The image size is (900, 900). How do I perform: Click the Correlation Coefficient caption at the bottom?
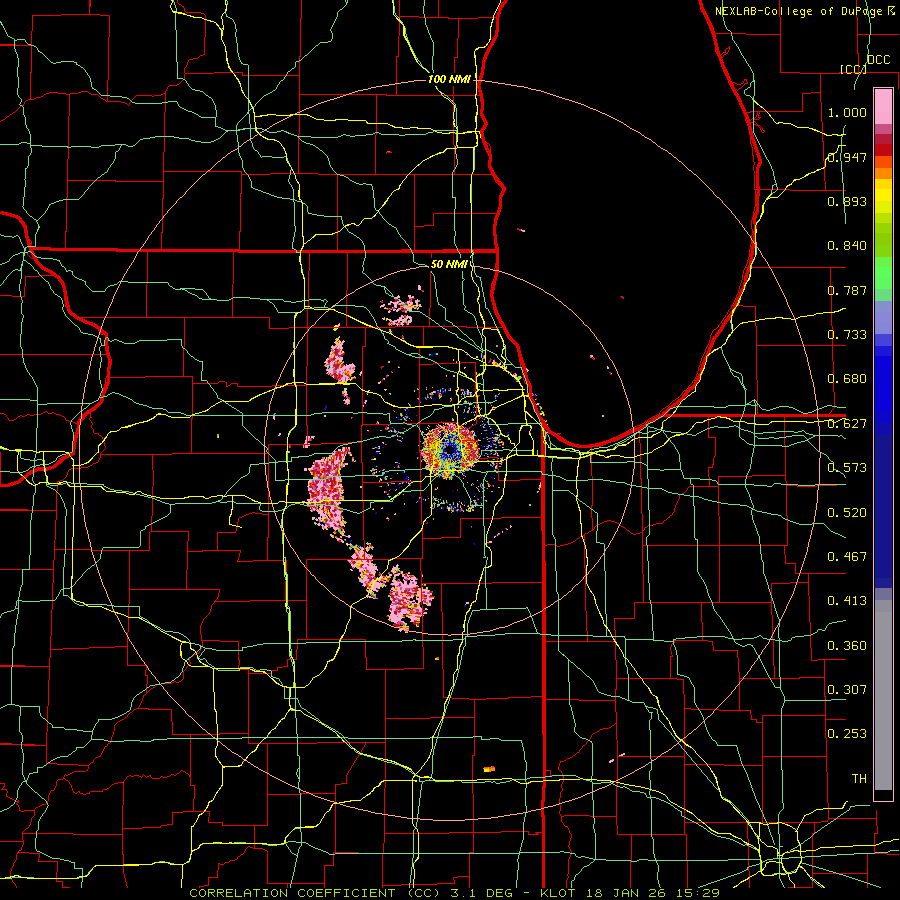click(455, 893)
